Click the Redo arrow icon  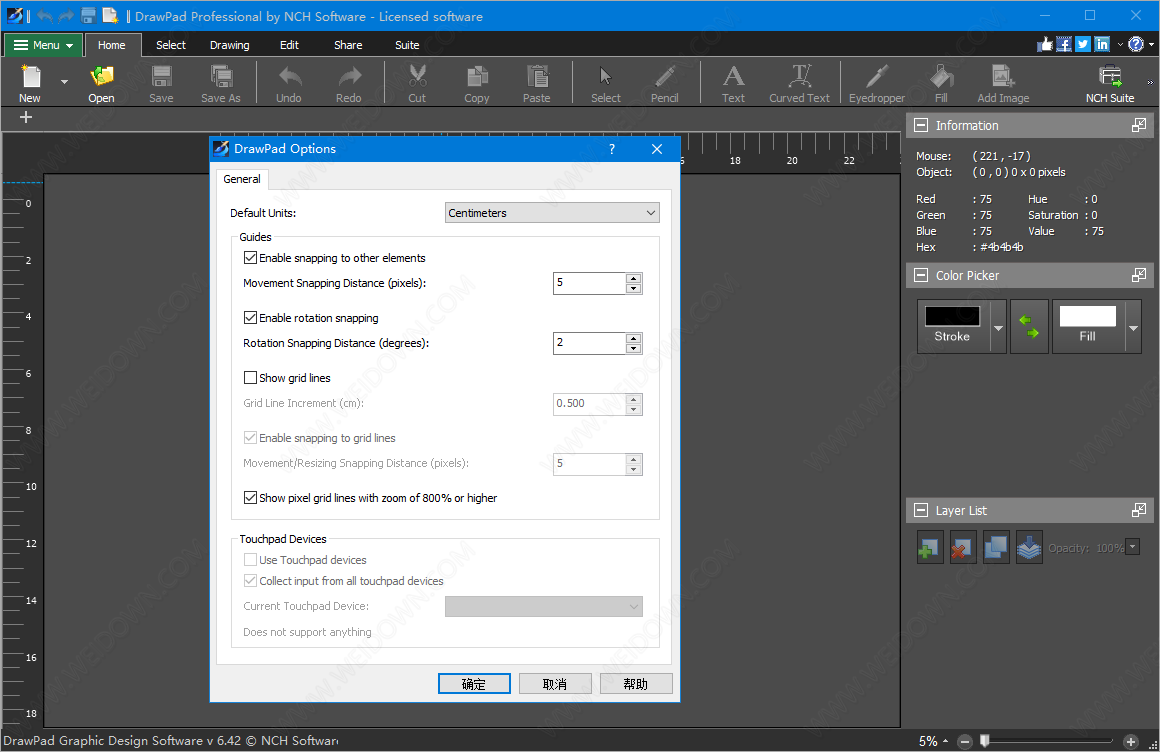click(349, 76)
